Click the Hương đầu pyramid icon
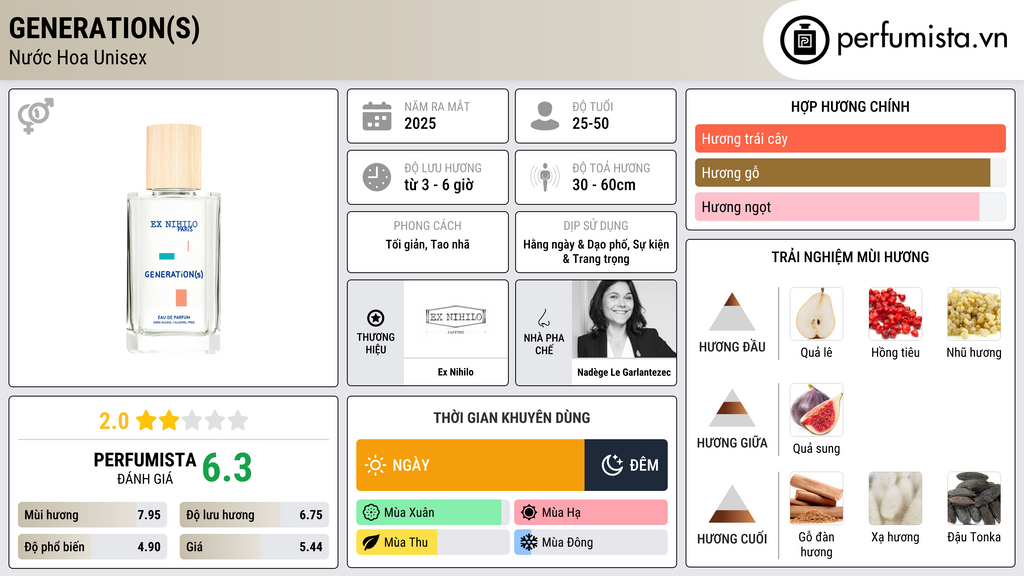Image resolution: width=1024 pixels, height=576 pixels. coord(732,312)
